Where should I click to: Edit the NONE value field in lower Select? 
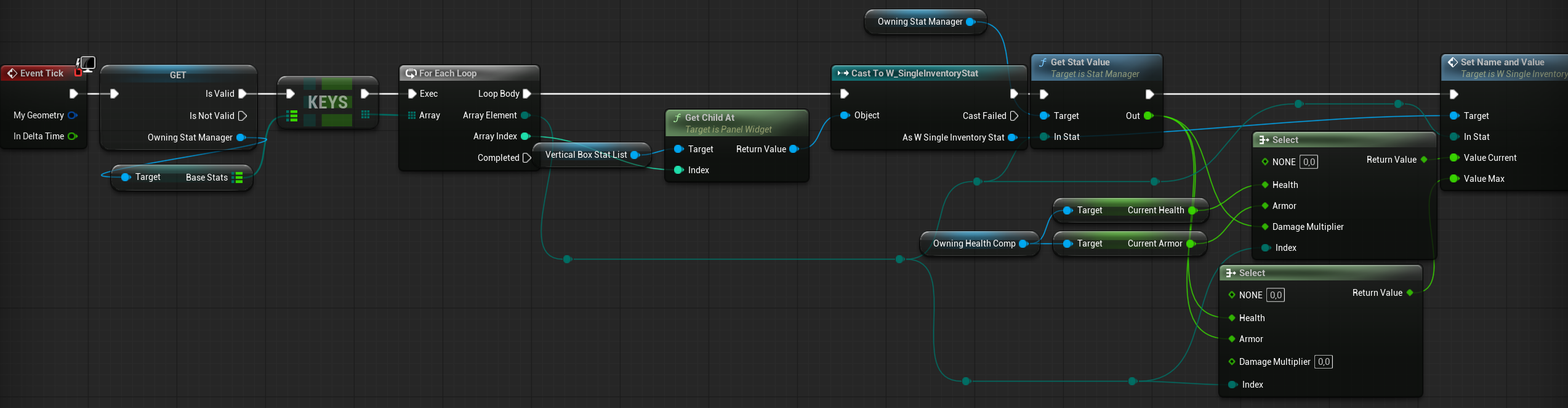[1276, 295]
